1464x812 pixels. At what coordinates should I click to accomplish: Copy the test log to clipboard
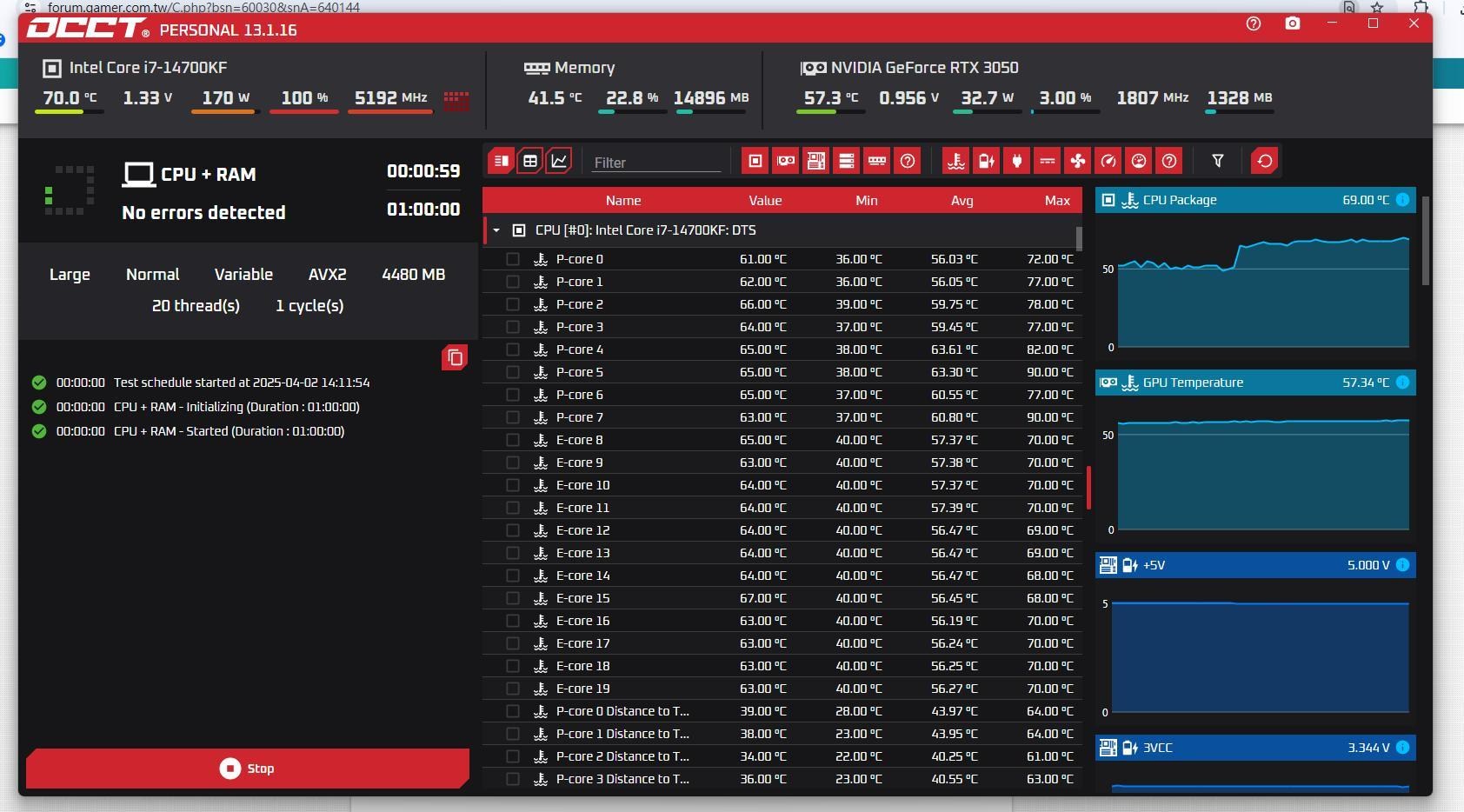coord(455,357)
